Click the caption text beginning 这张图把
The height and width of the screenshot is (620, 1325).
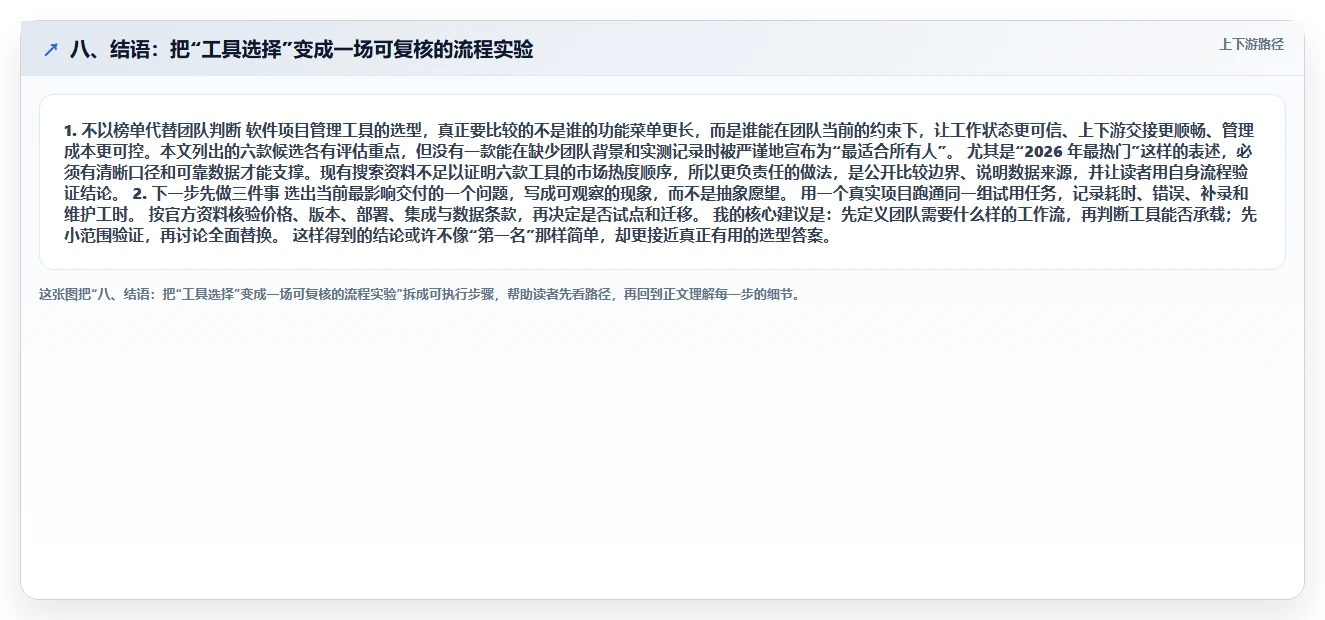pyautogui.click(x=420, y=295)
